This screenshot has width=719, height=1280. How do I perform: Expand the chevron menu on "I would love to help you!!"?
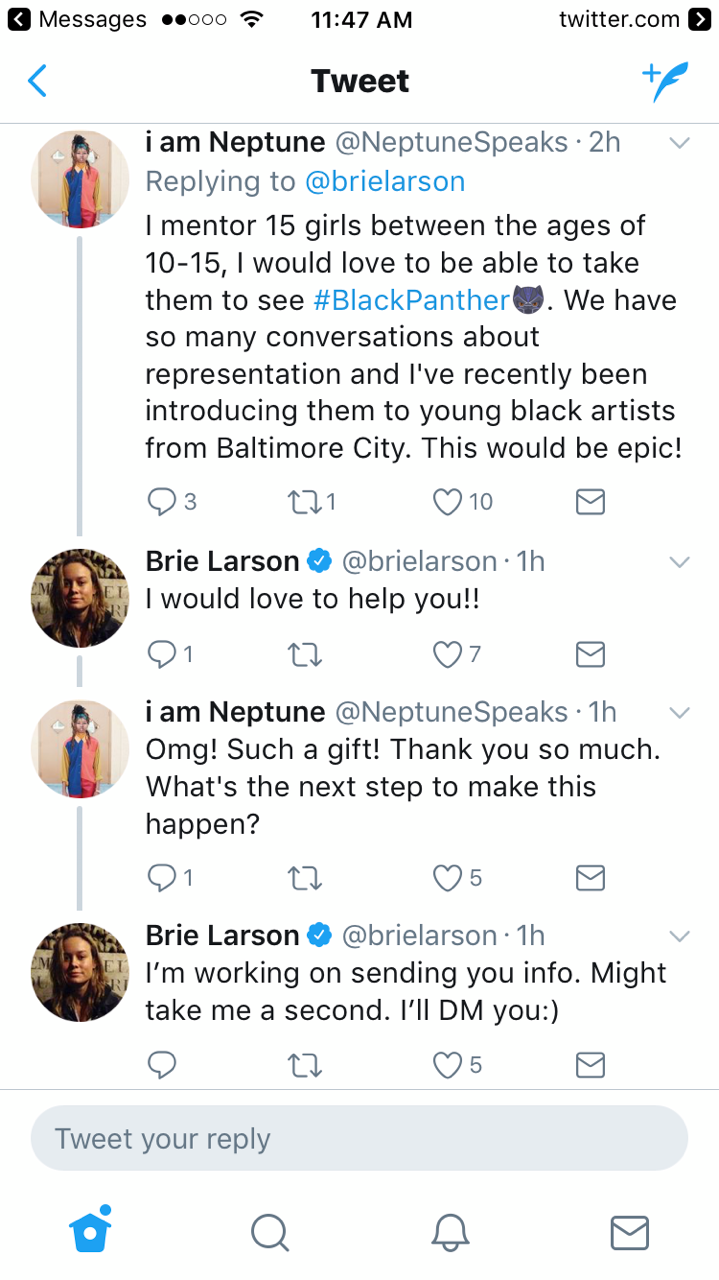[x=679, y=562]
